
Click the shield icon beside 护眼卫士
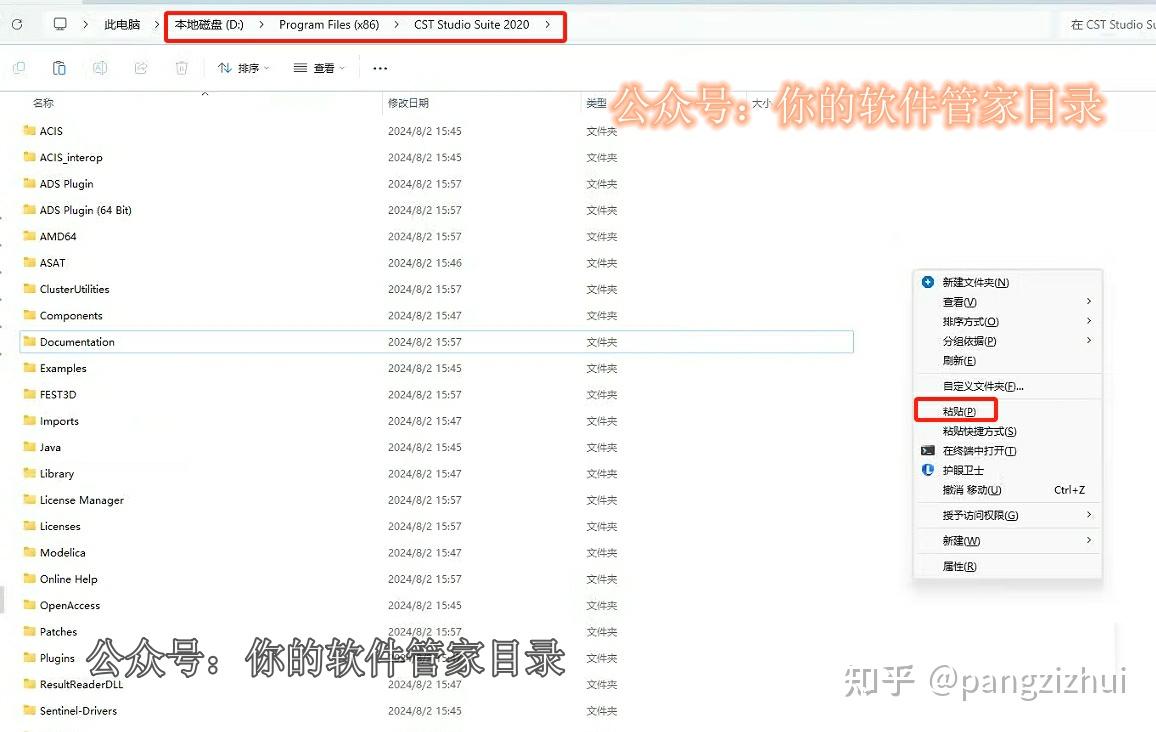[x=927, y=470]
